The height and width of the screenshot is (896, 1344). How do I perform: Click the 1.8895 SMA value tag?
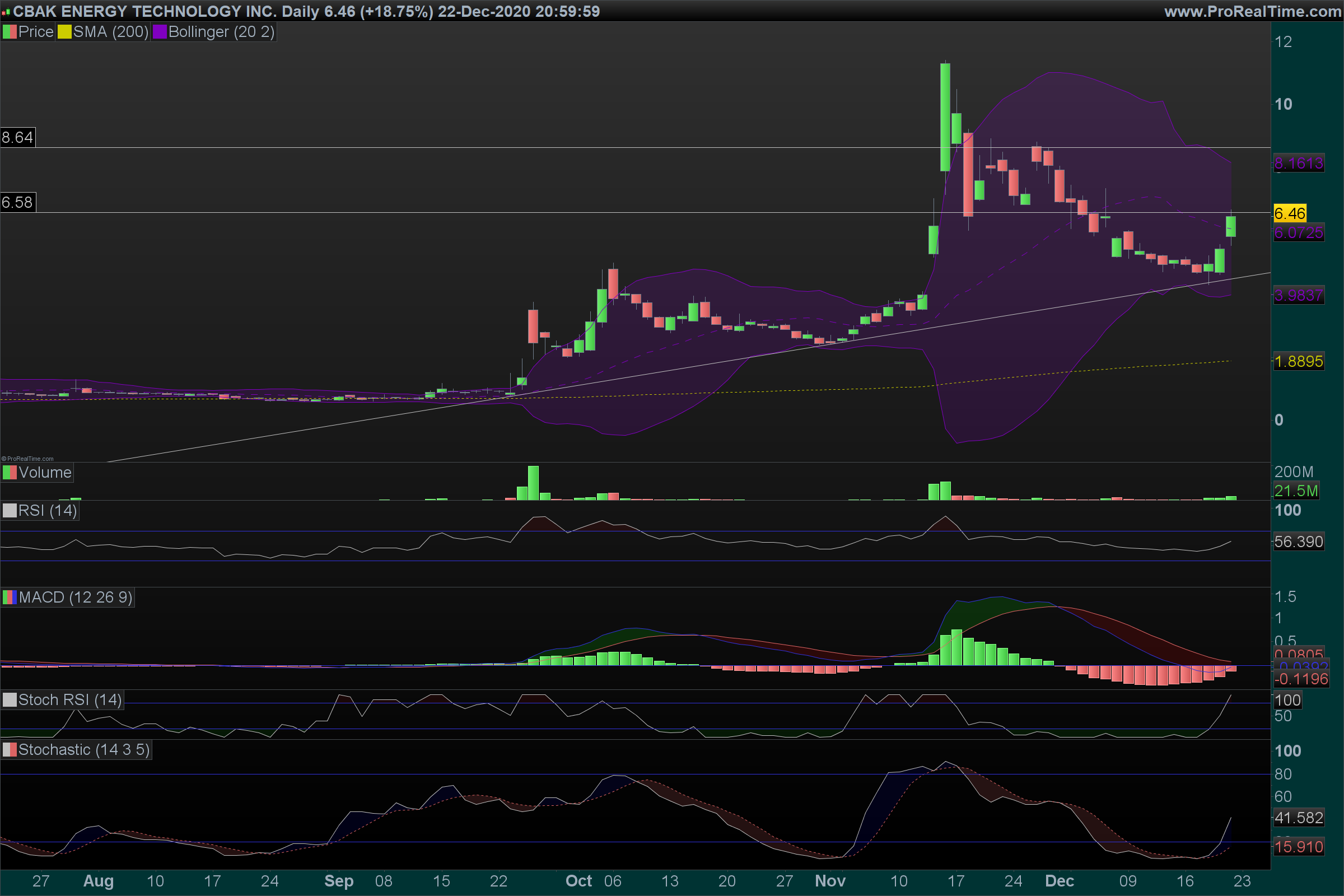1298,362
